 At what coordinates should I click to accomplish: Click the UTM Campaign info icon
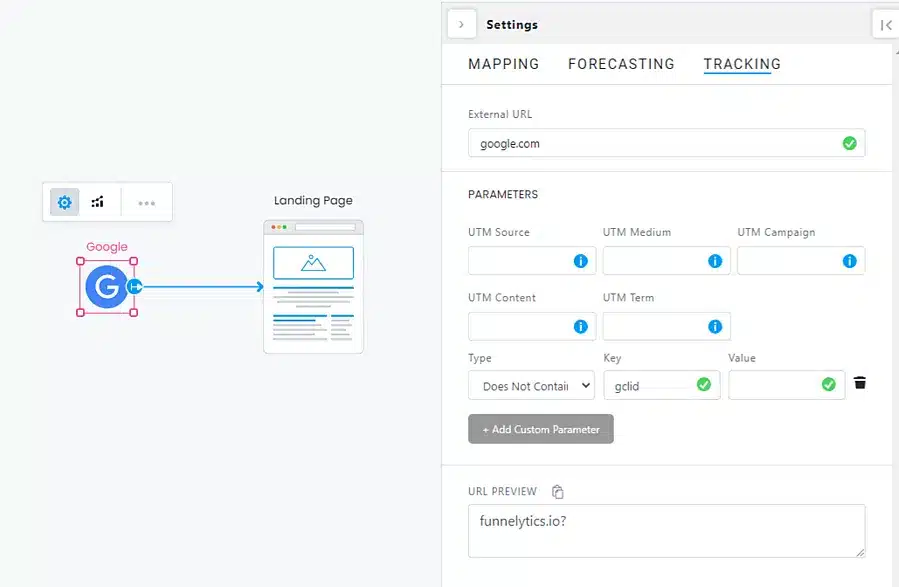pyautogui.click(x=849, y=261)
